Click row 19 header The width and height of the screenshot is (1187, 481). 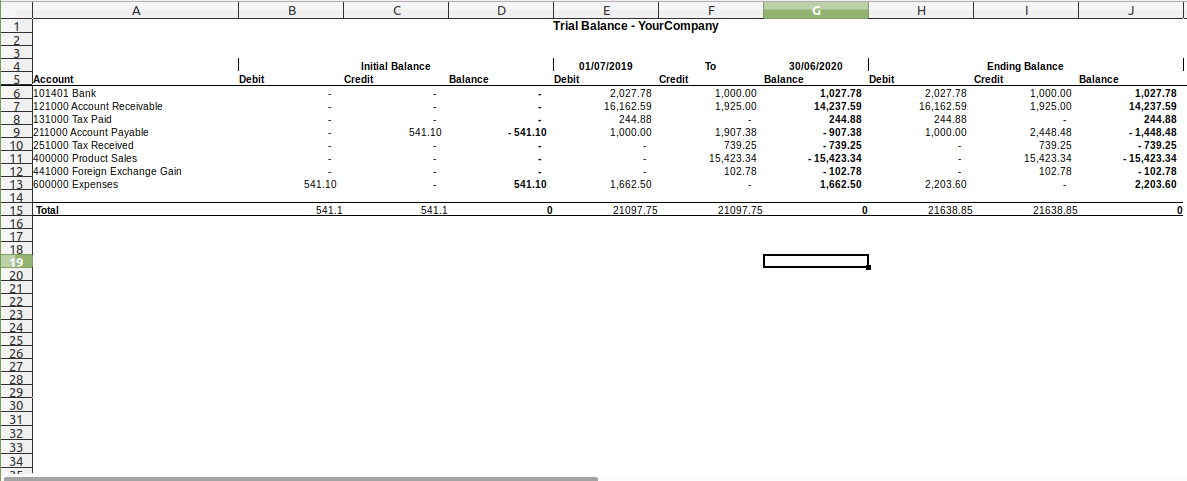16,262
